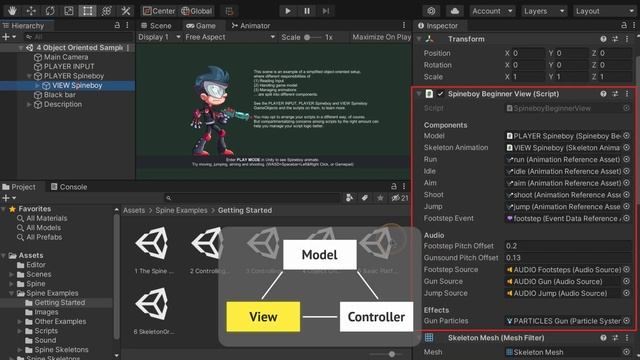Expand VIEW Spineboy child objects
Image resolution: width=640 pixels, height=360 pixels.
pyautogui.click(x=38, y=85)
